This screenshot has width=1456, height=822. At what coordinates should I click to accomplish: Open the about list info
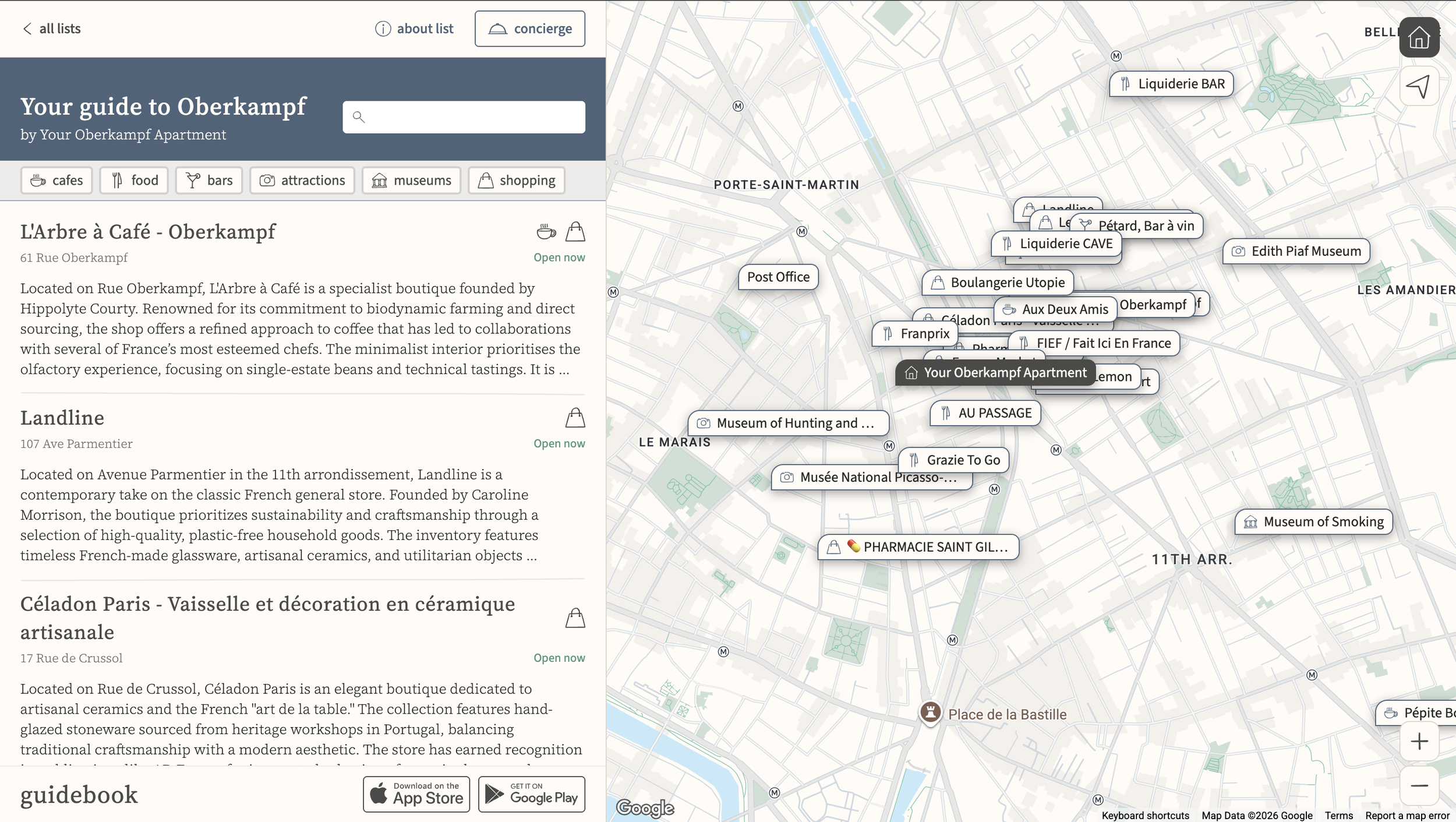coord(414,29)
